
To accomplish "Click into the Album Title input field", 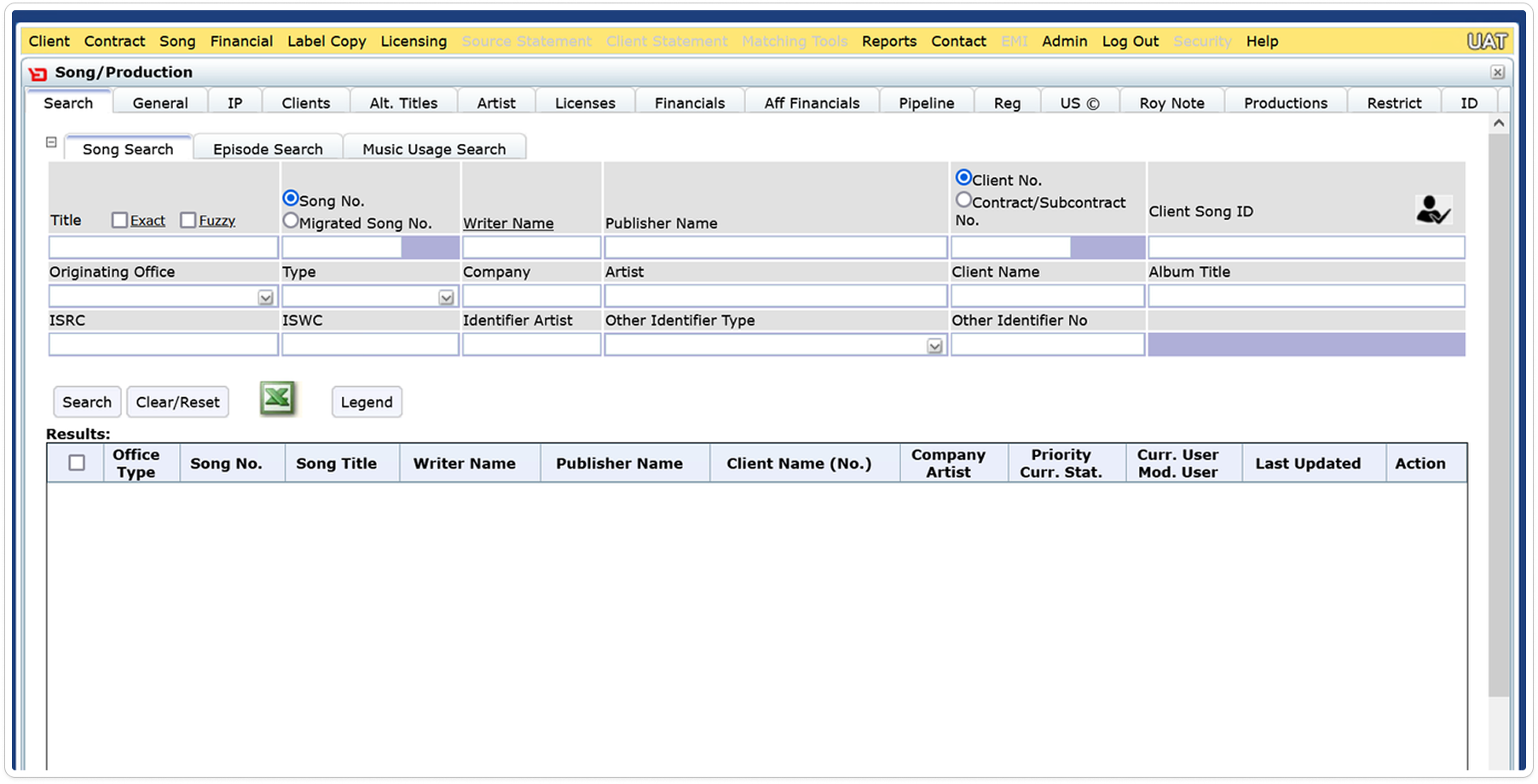I will (x=1306, y=296).
